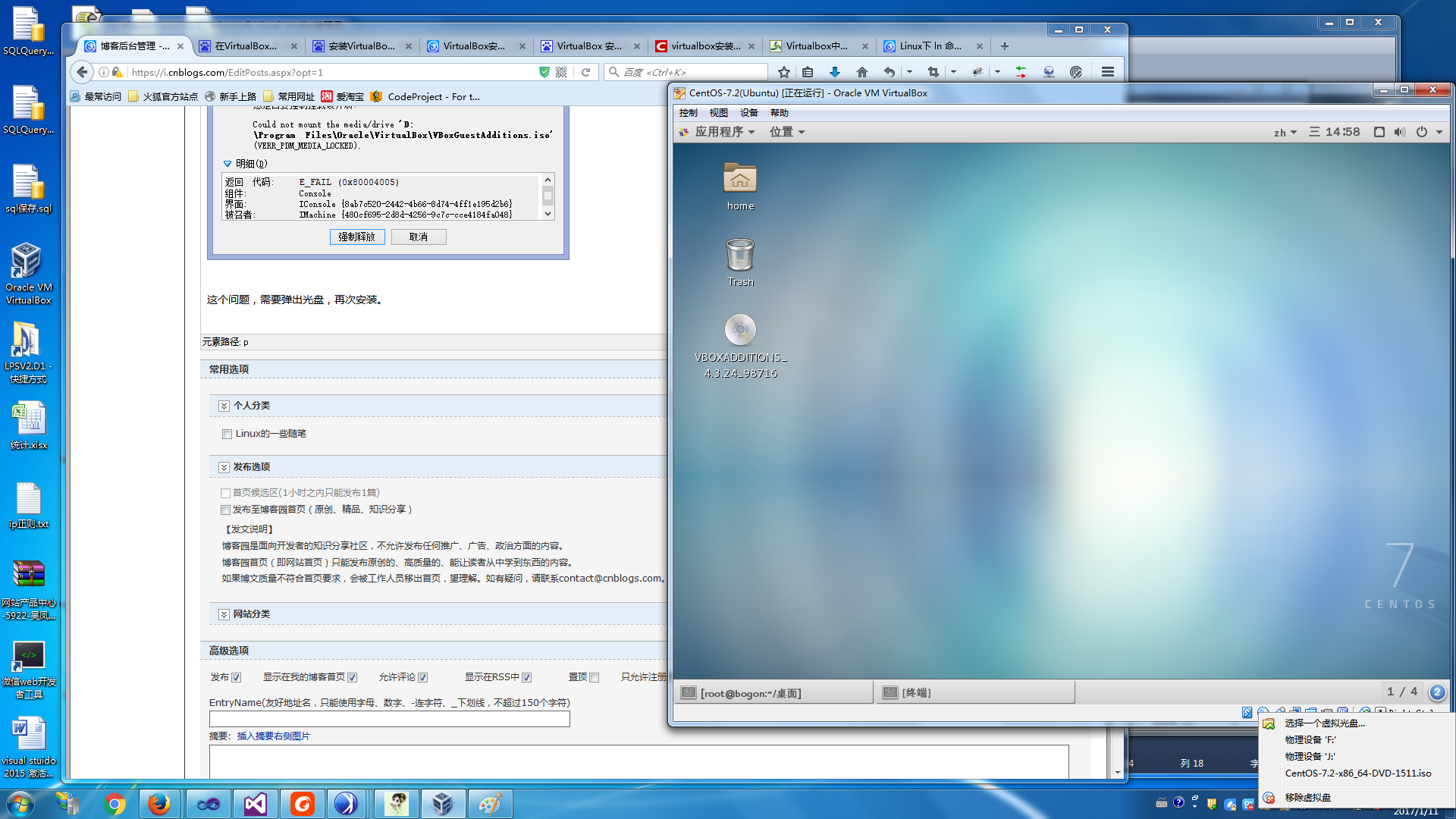The width and height of the screenshot is (1456, 819).
Task: Check the '发布至博客园首页' checkbox
Action: (225, 510)
